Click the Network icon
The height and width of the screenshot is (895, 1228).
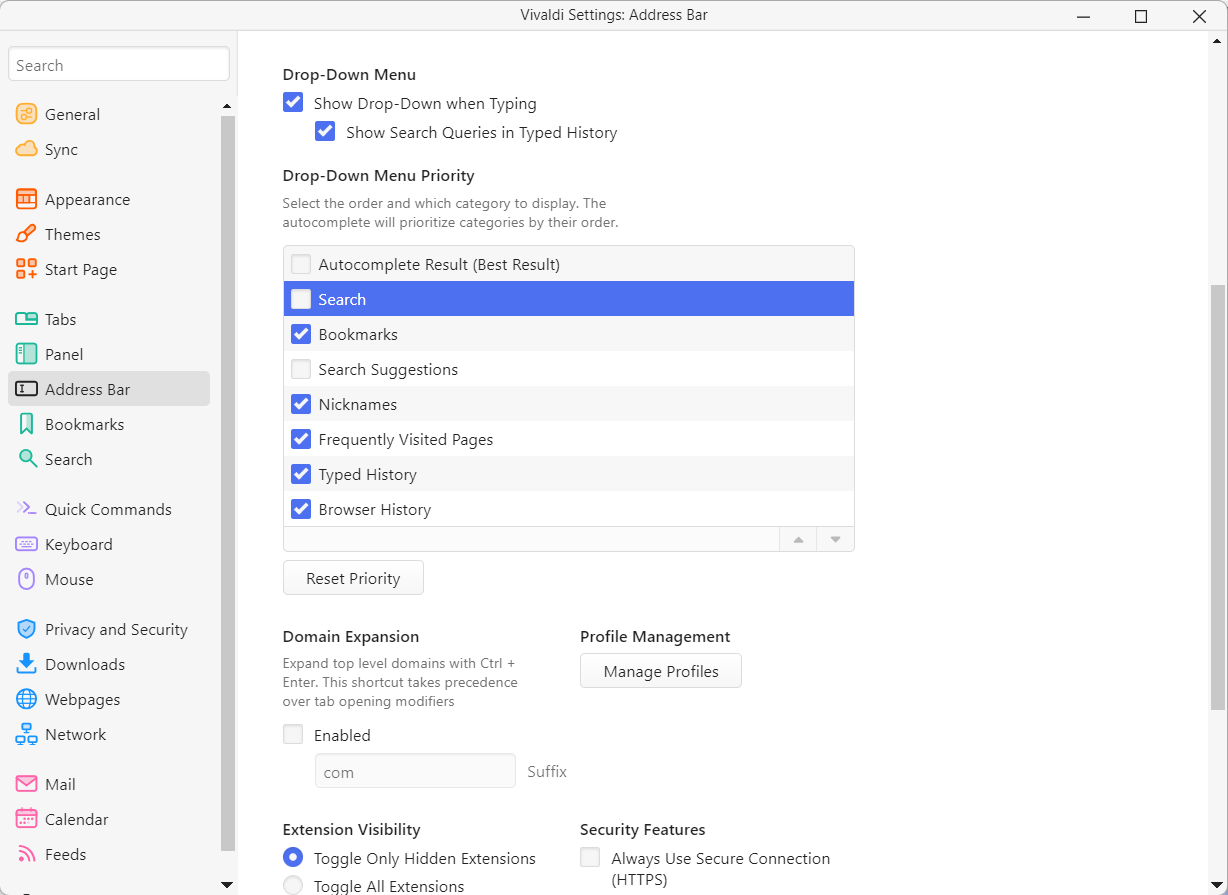pyautogui.click(x=27, y=734)
